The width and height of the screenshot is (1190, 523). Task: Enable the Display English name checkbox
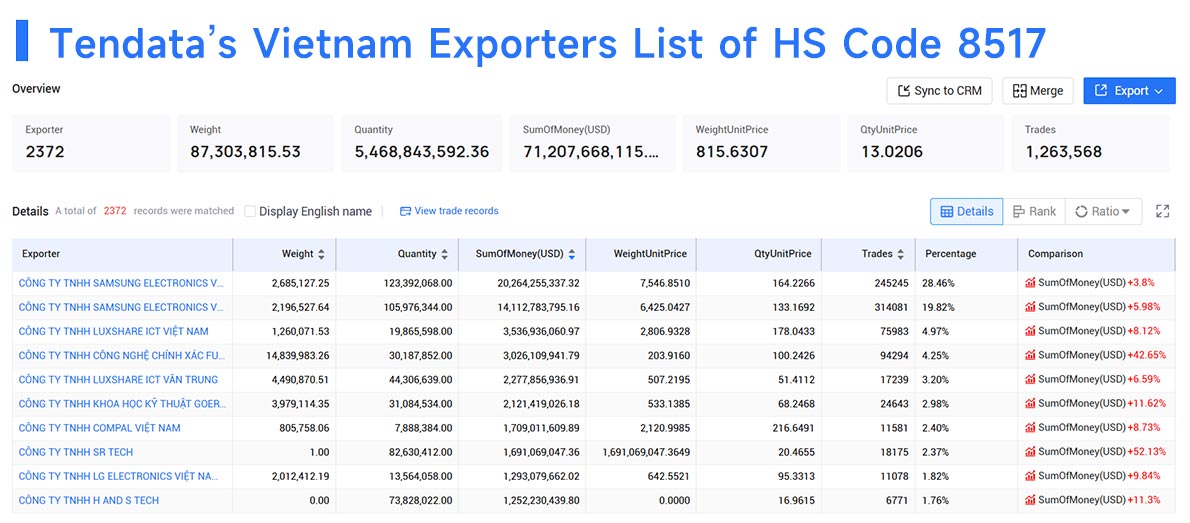pos(250,211)
